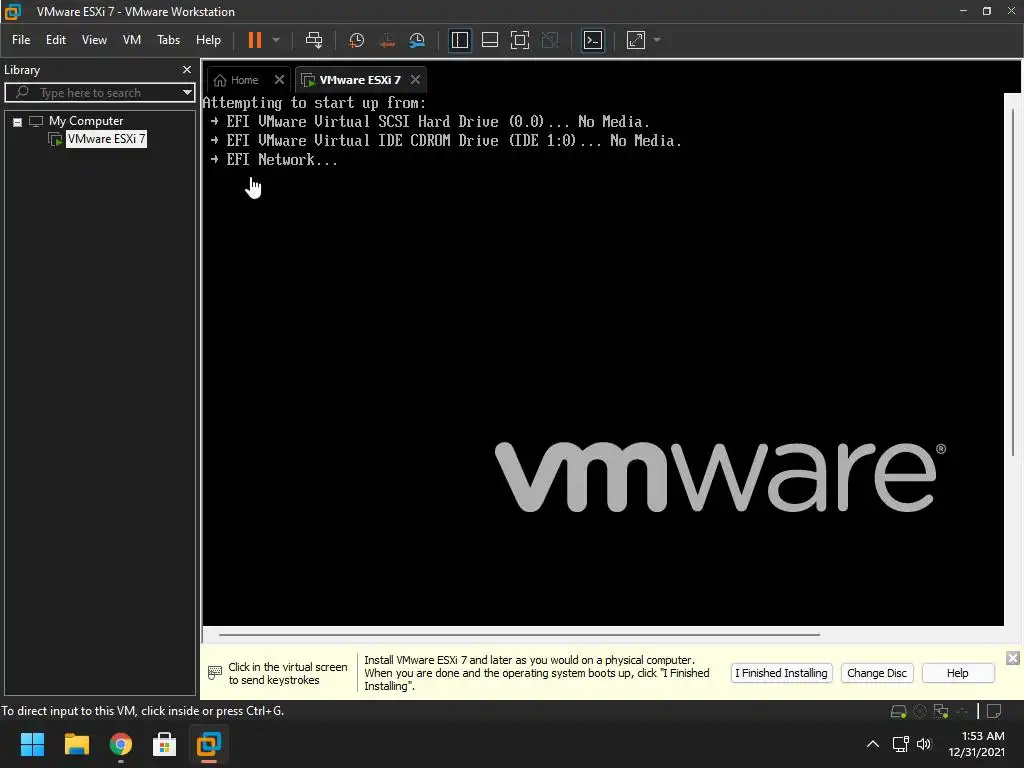This screenshot has width=1024, height=768.
Task: Open Google Chrome from the taskbar
Action: tap(121, 744)
